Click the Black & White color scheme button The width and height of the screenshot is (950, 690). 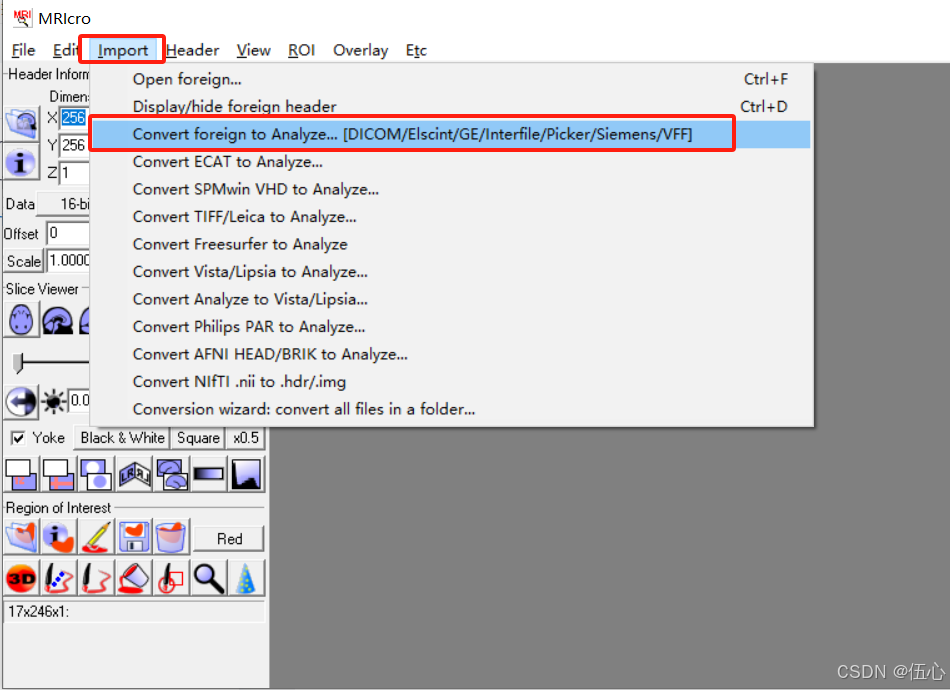pyautogui.click(x=122, y=438)
